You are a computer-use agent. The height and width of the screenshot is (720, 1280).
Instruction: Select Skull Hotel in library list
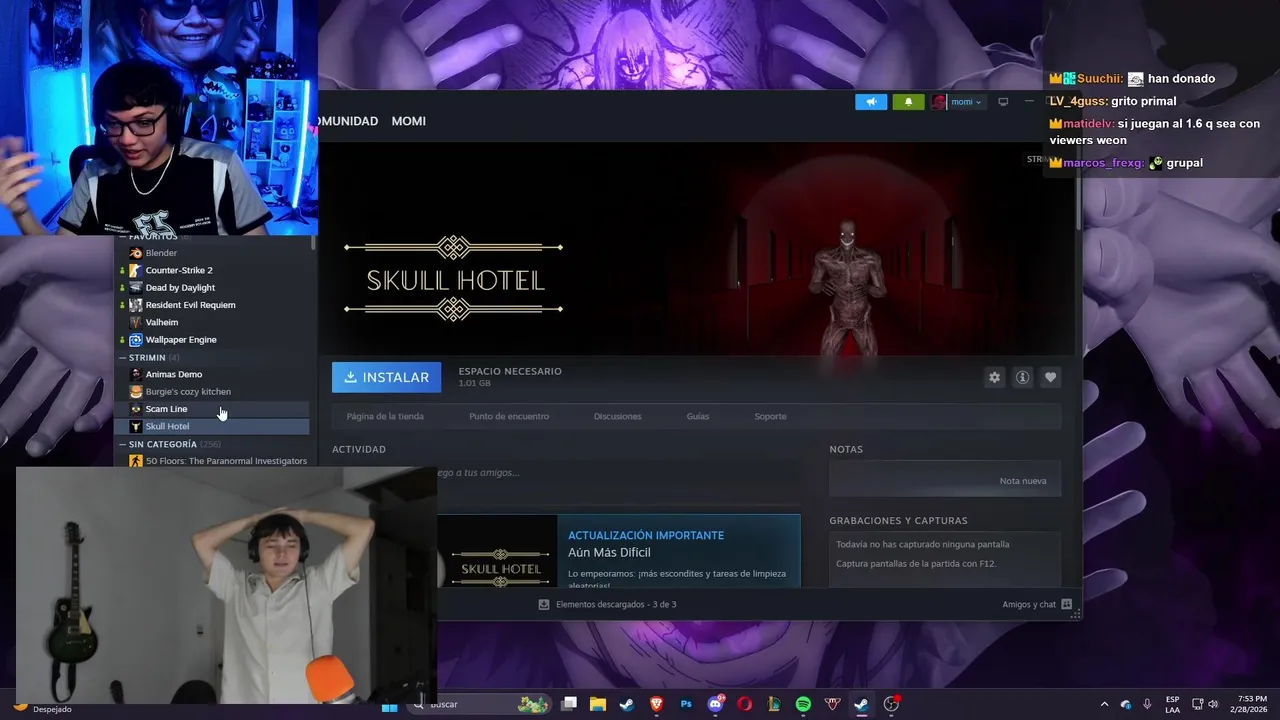tap(214, 426)
